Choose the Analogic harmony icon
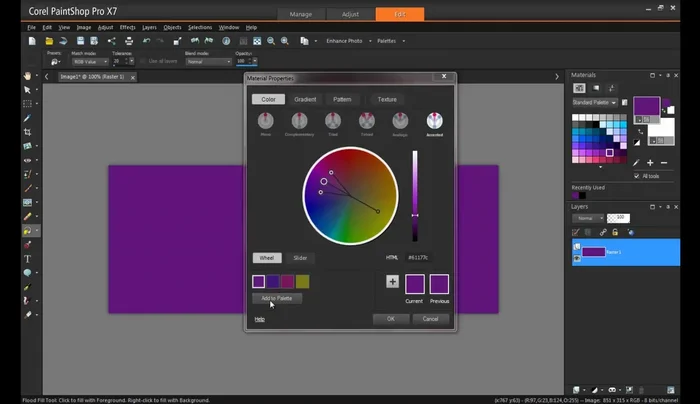The width and height of the screenshot is (700, 404). [x=400, y=121]
